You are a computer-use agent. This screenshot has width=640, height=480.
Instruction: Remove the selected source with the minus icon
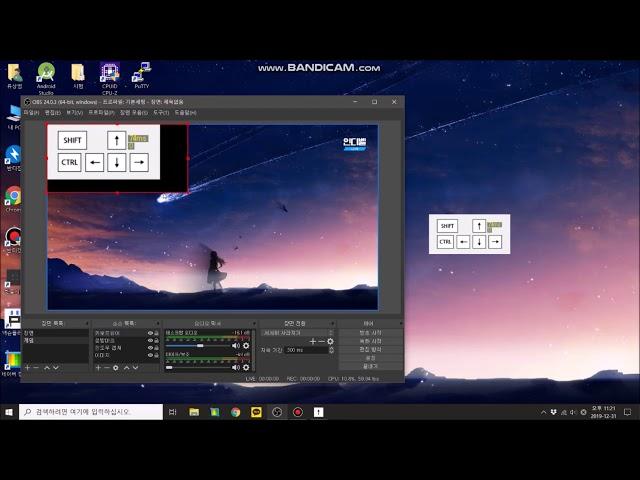coord(107,368)
